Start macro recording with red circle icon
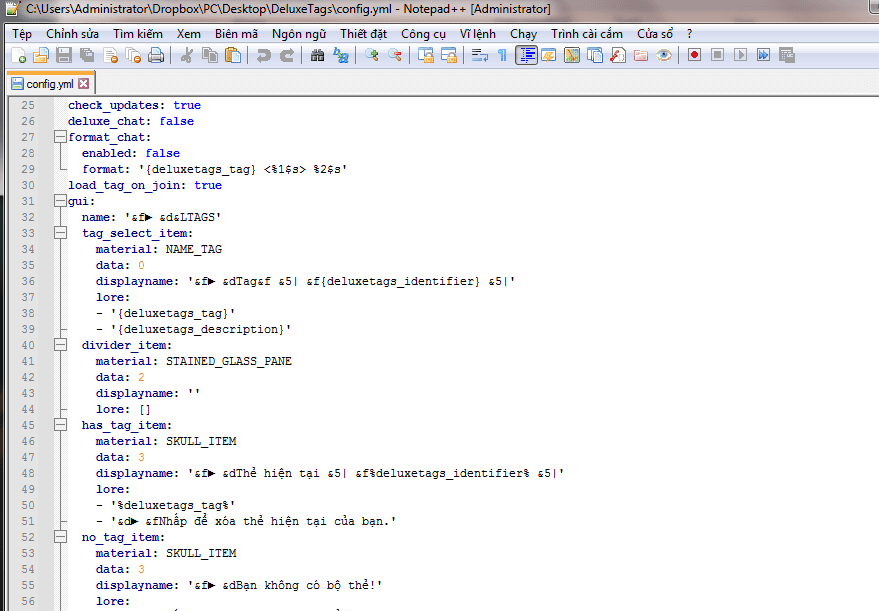879x611 pixels. 694,56
